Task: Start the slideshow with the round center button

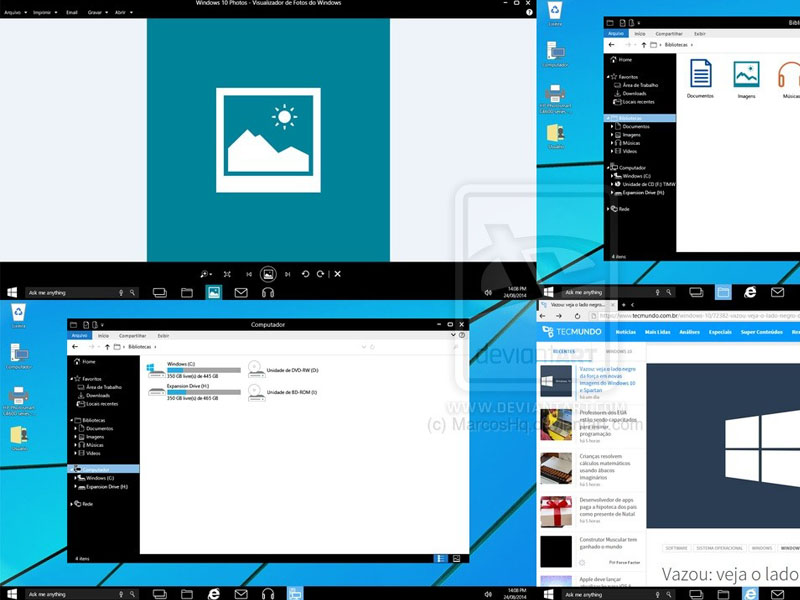Action: [x=268, y=274]
